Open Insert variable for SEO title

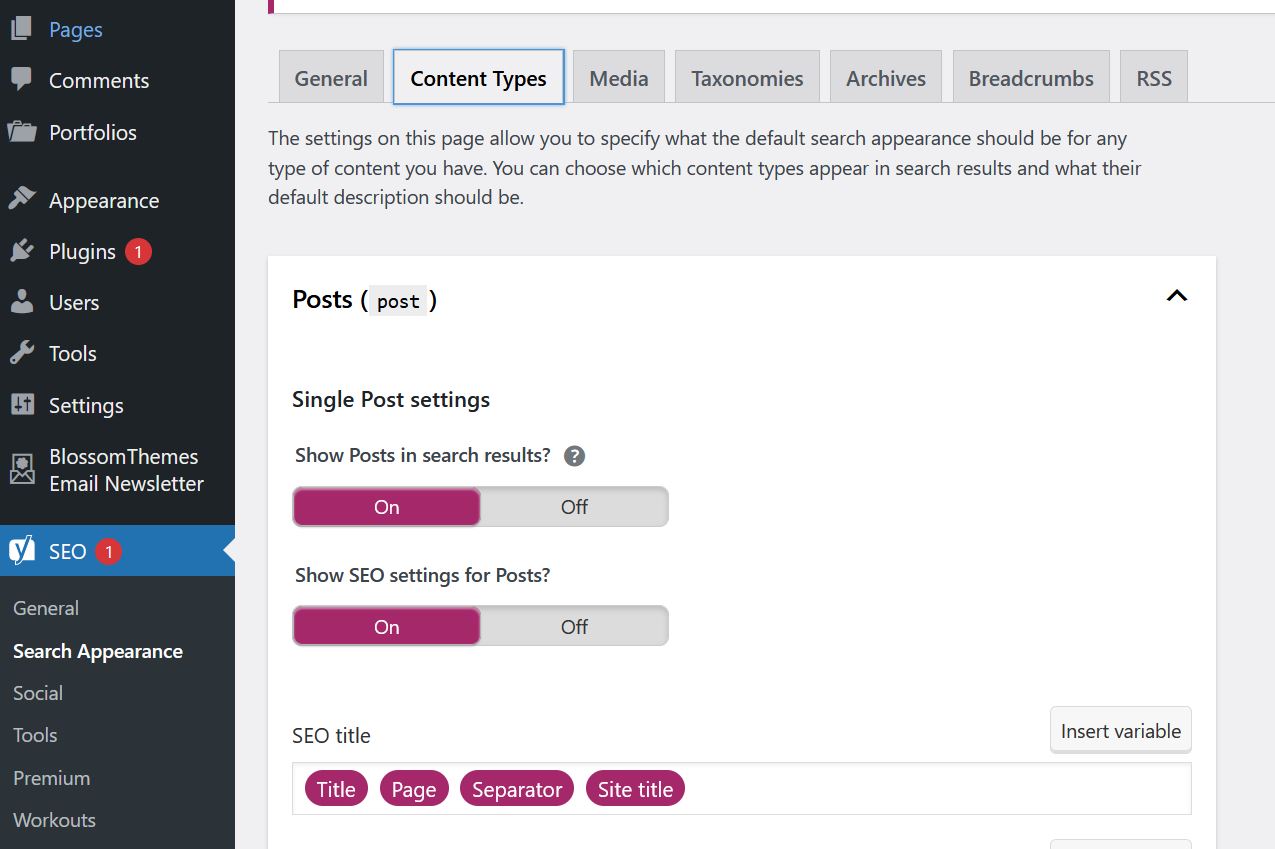point(1120,731)
